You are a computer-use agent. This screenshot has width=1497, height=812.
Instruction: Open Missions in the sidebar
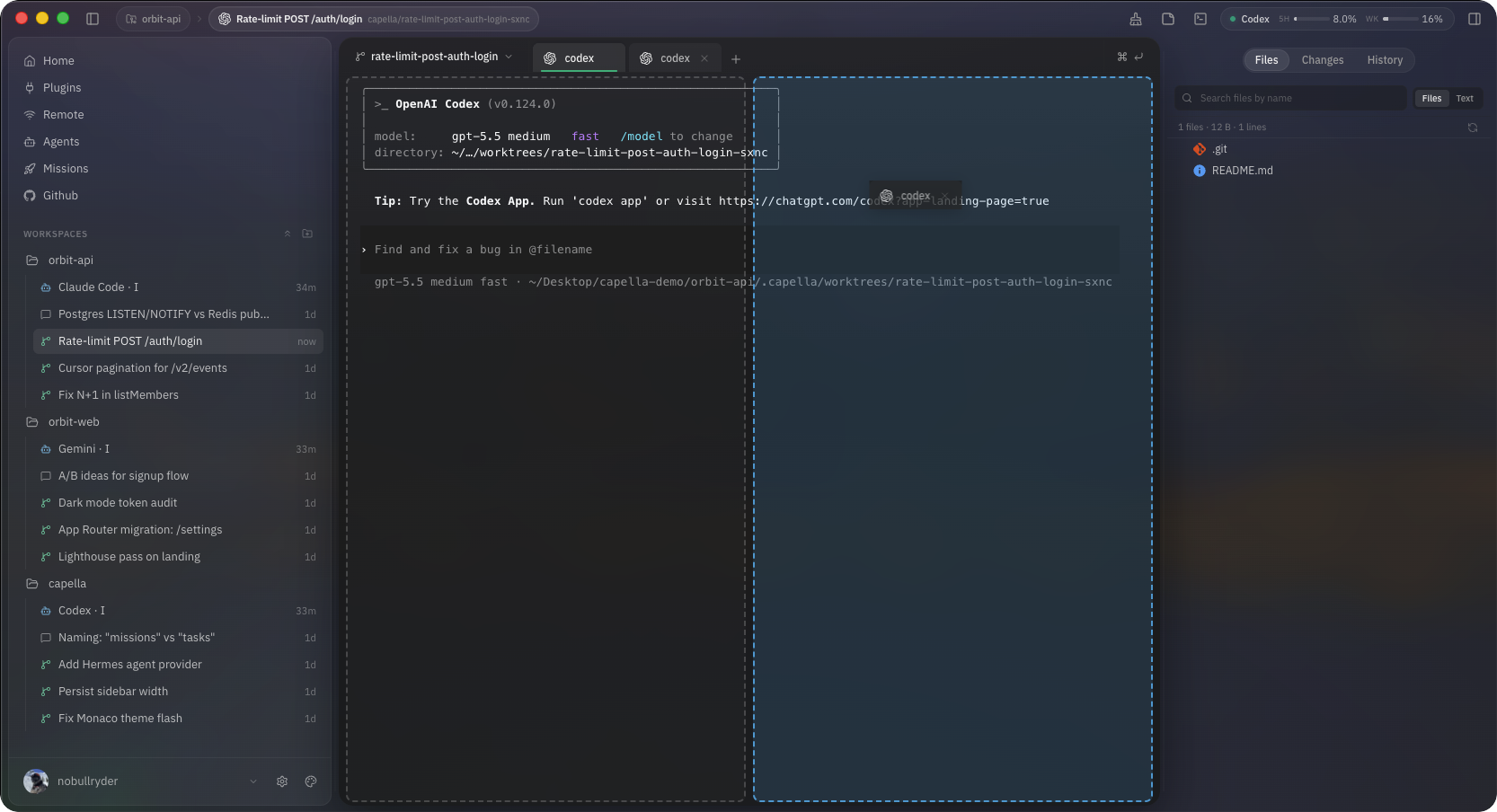(66, 169)
